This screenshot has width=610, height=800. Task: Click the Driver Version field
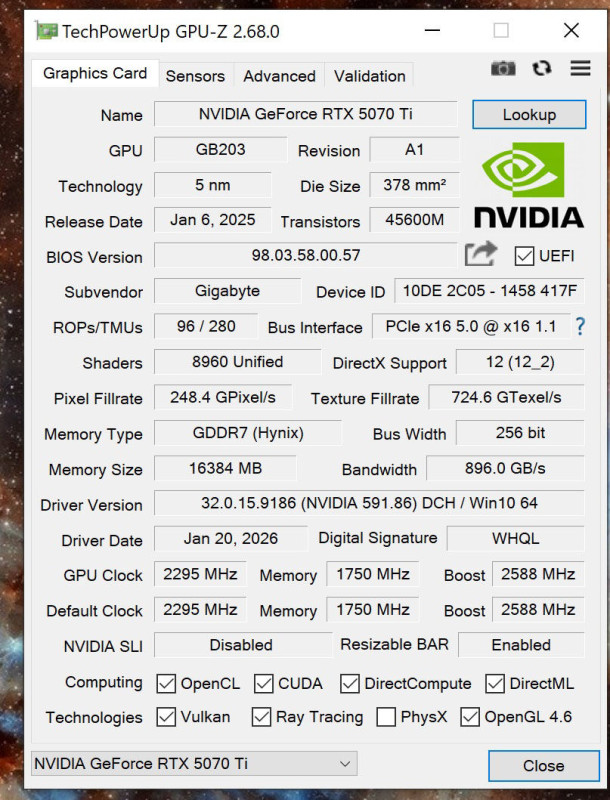[369, 504]
